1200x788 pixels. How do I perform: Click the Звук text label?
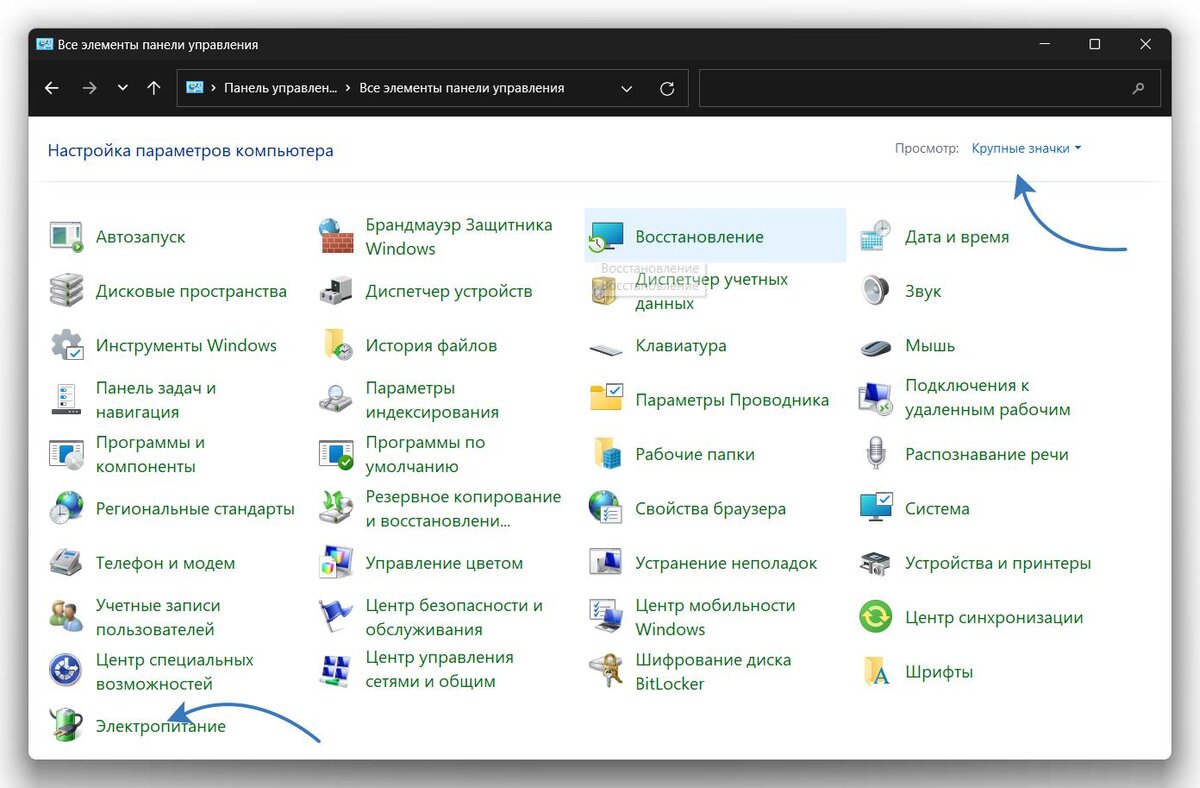pyautogui.click(x=923, y=291)
